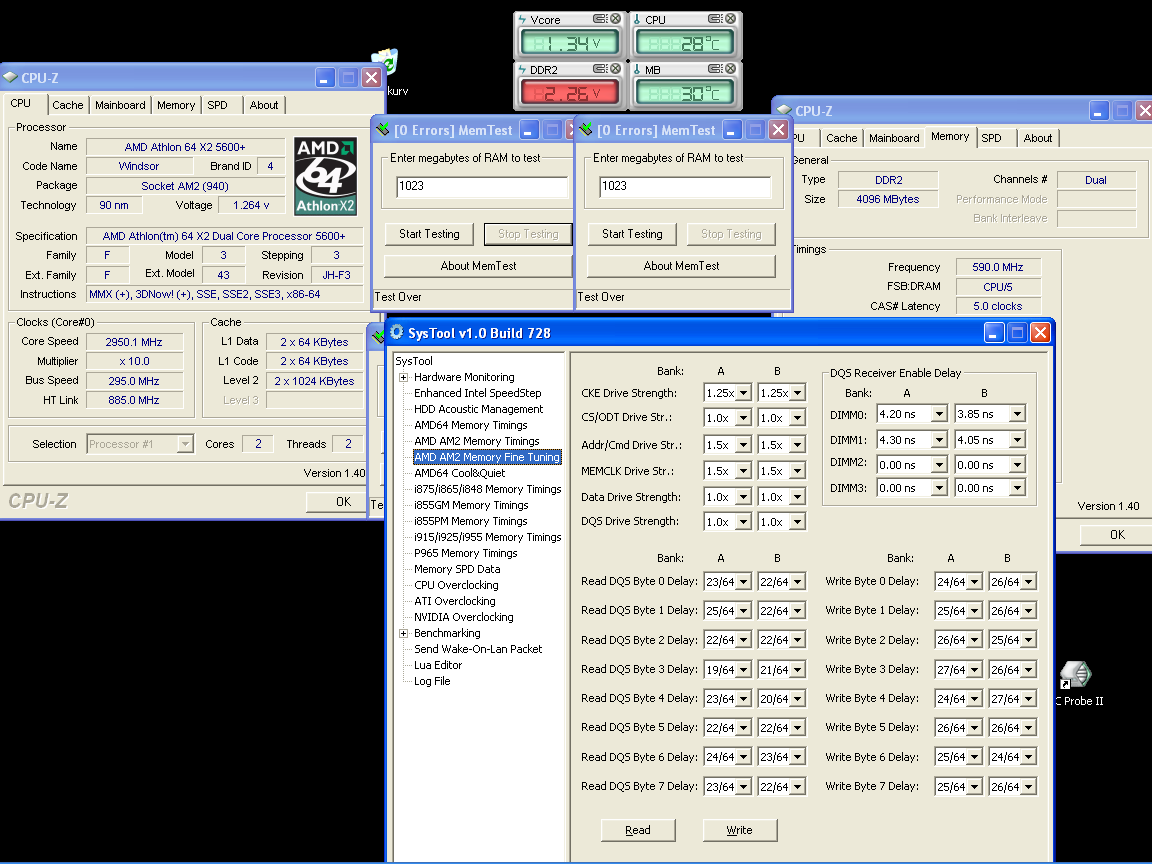Close the CPU temperature gadget
The width and height of the screenshot is (1152, 864).
pyautogui.click(x=730, y=19)
